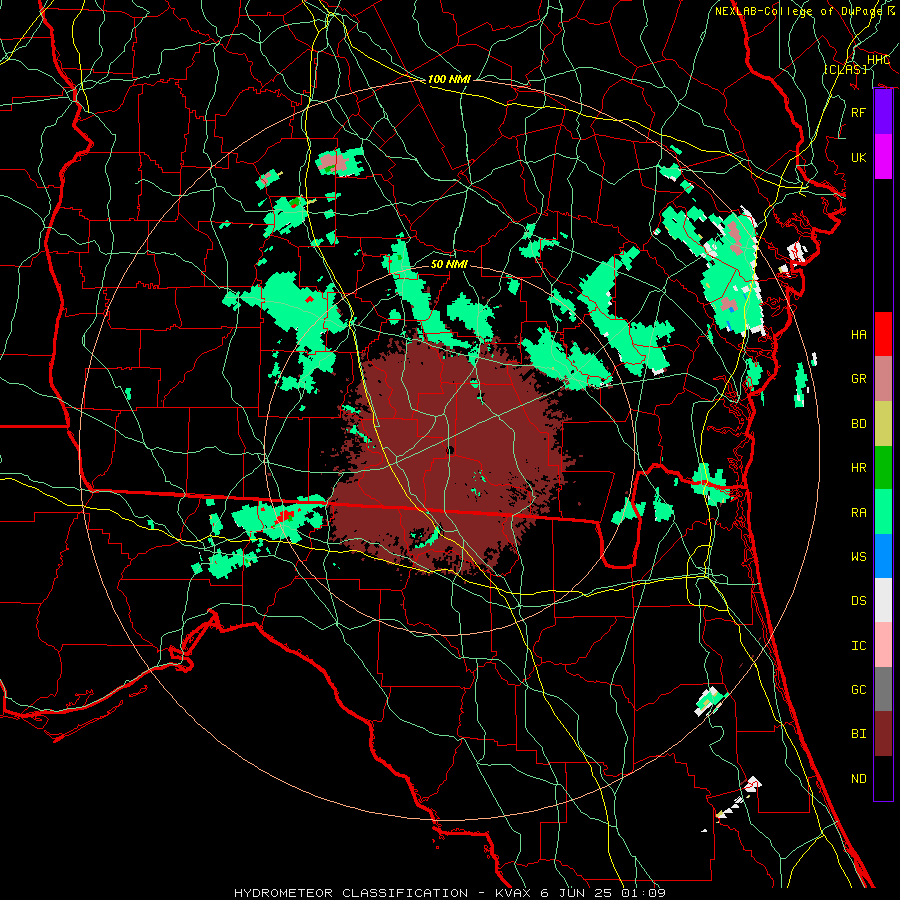
Task: Click the 'UK' legend label
Action: click(859, 157)
